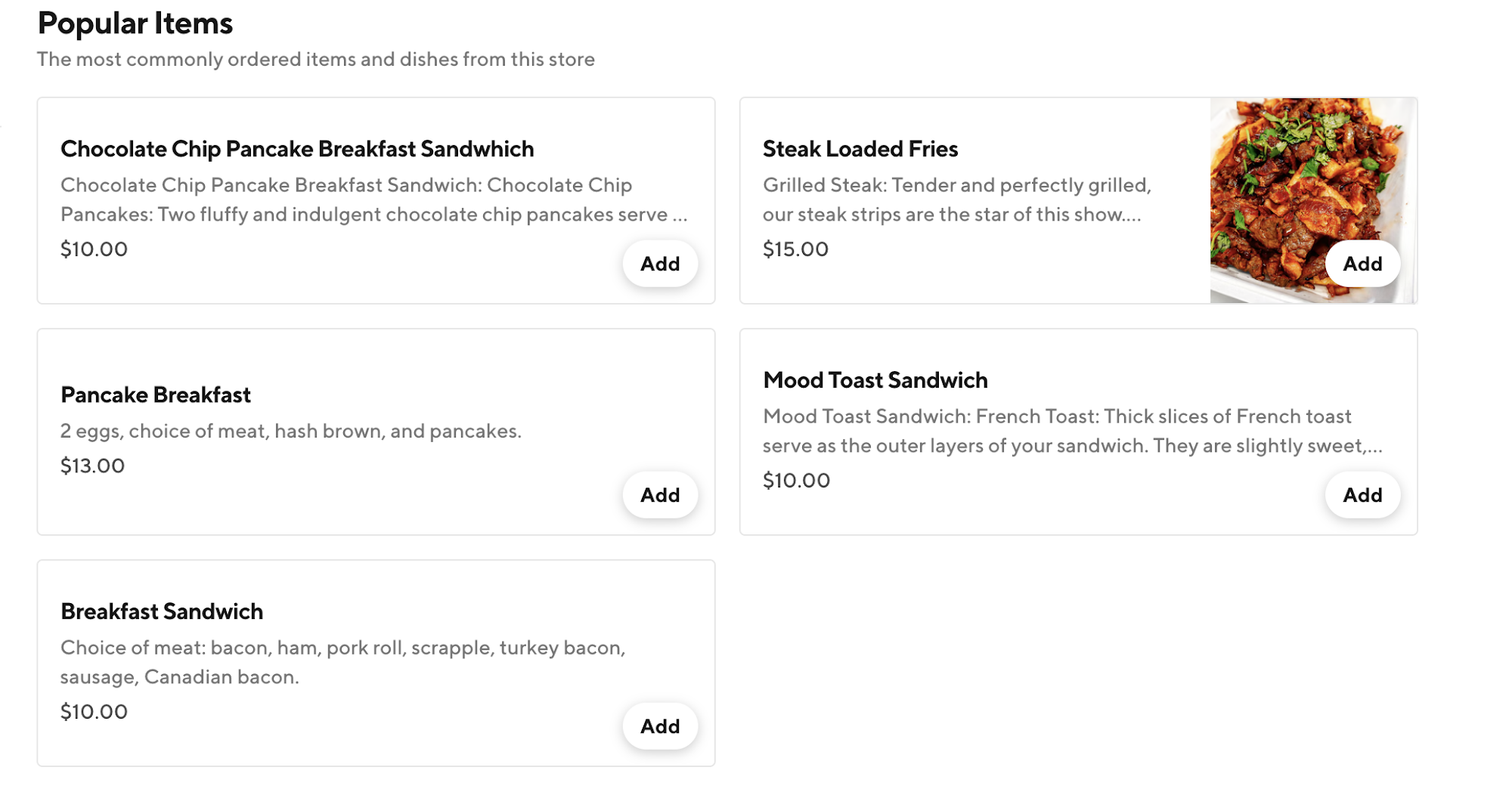Add the Breakfast Sandwich to cart
1512x789 pixels.
click(659, 726)
